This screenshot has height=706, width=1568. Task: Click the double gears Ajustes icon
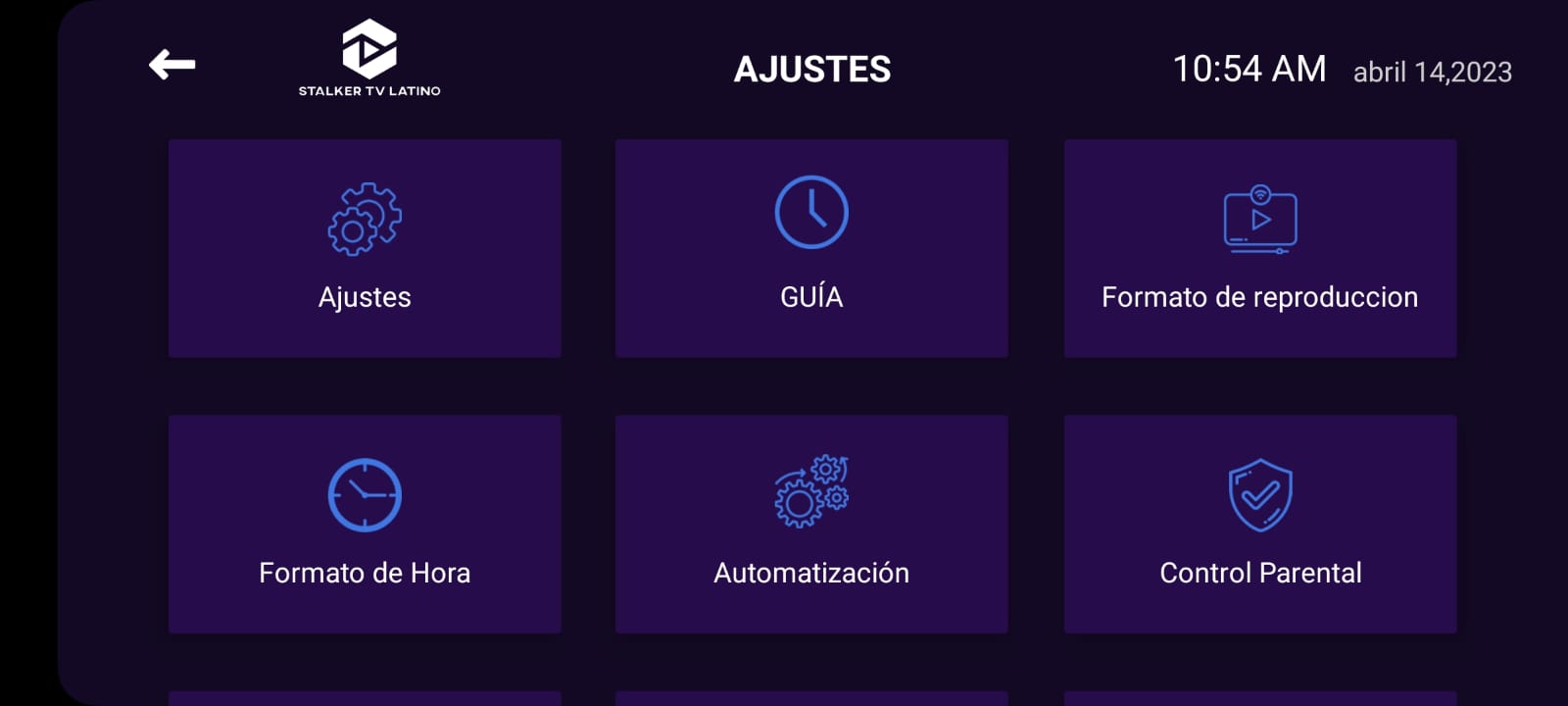(365, 219)
